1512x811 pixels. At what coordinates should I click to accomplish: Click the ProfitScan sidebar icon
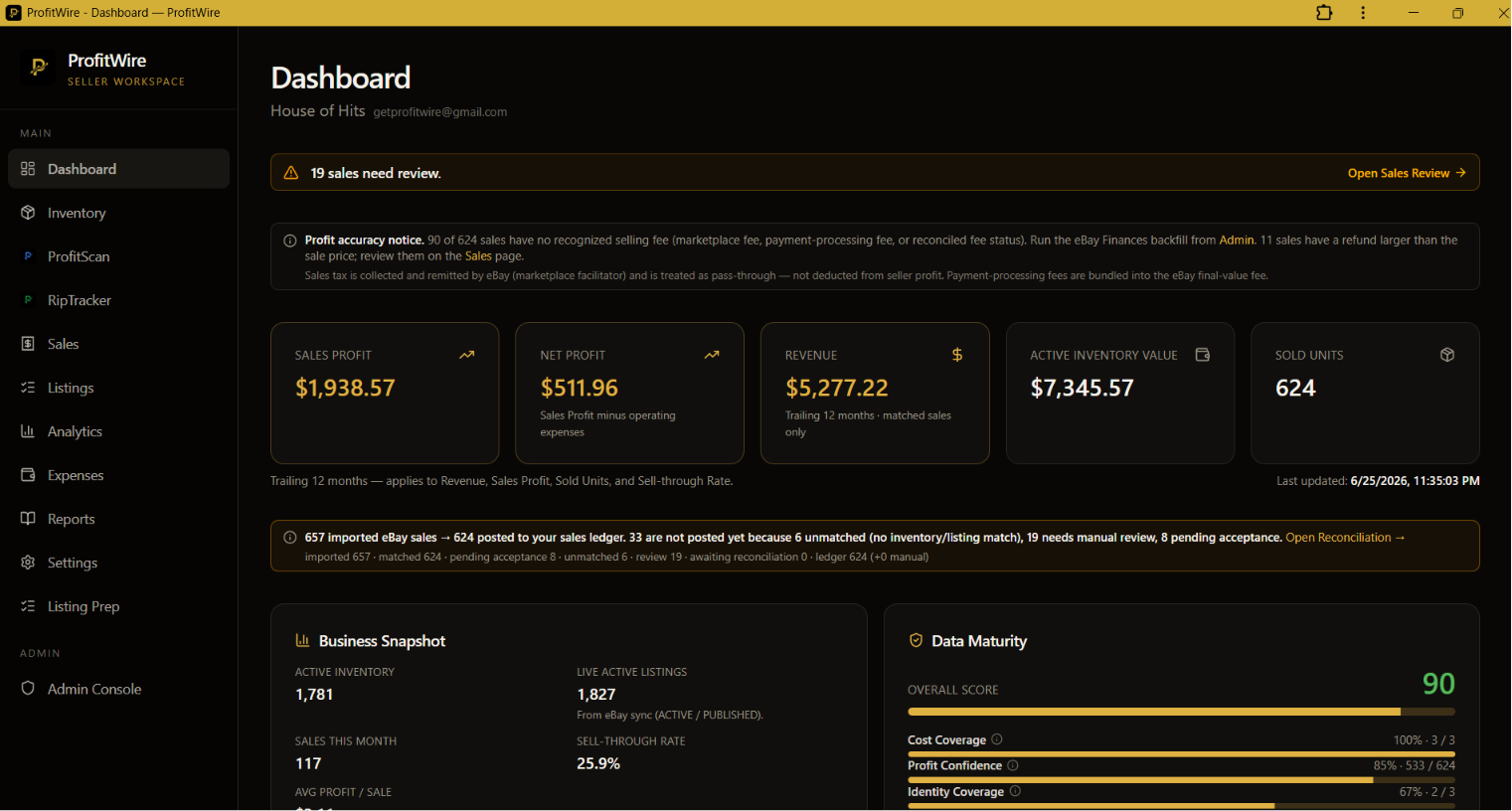[28, 256]
